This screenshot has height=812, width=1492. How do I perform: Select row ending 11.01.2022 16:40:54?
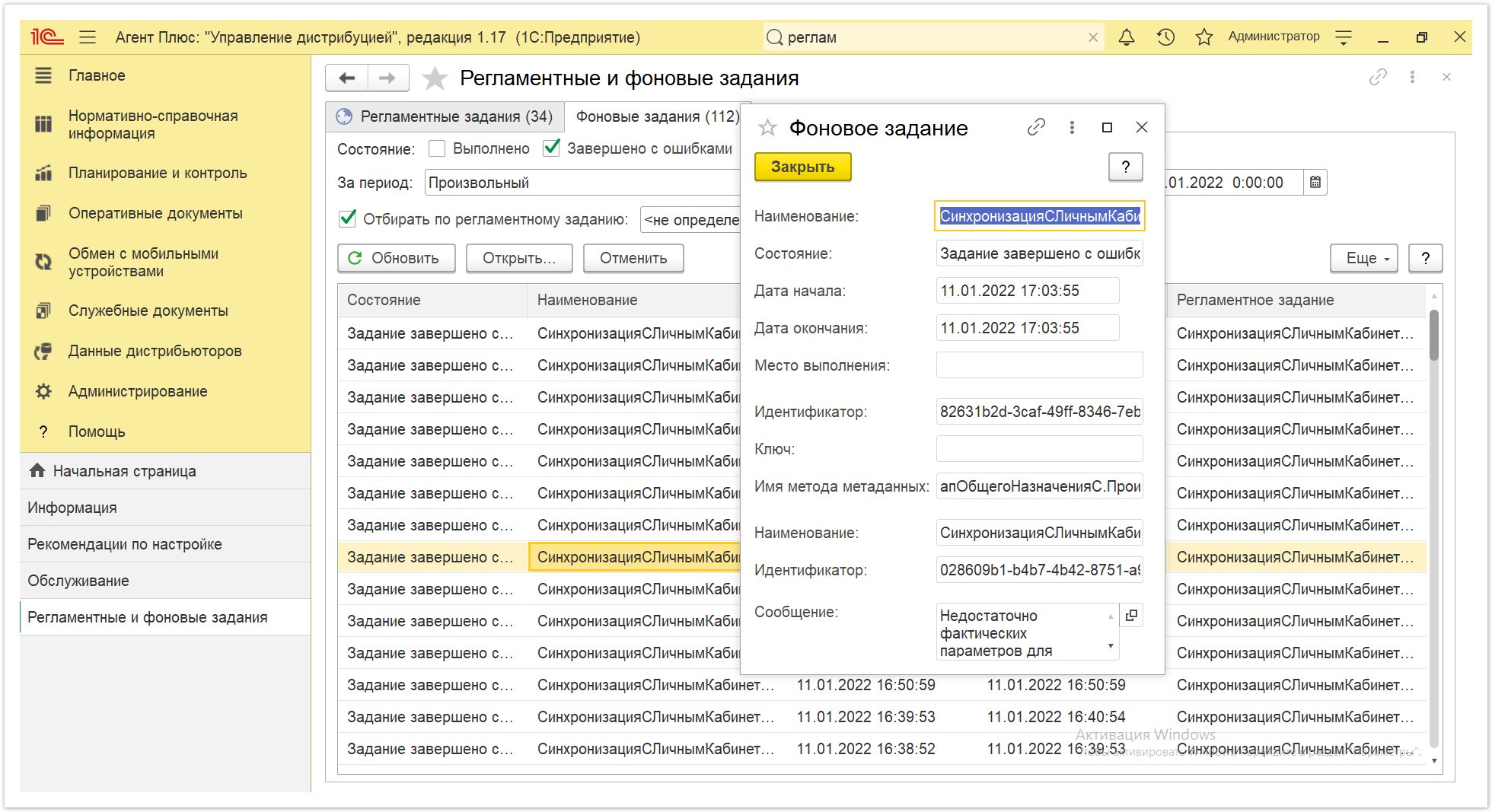tap(882, 717)
